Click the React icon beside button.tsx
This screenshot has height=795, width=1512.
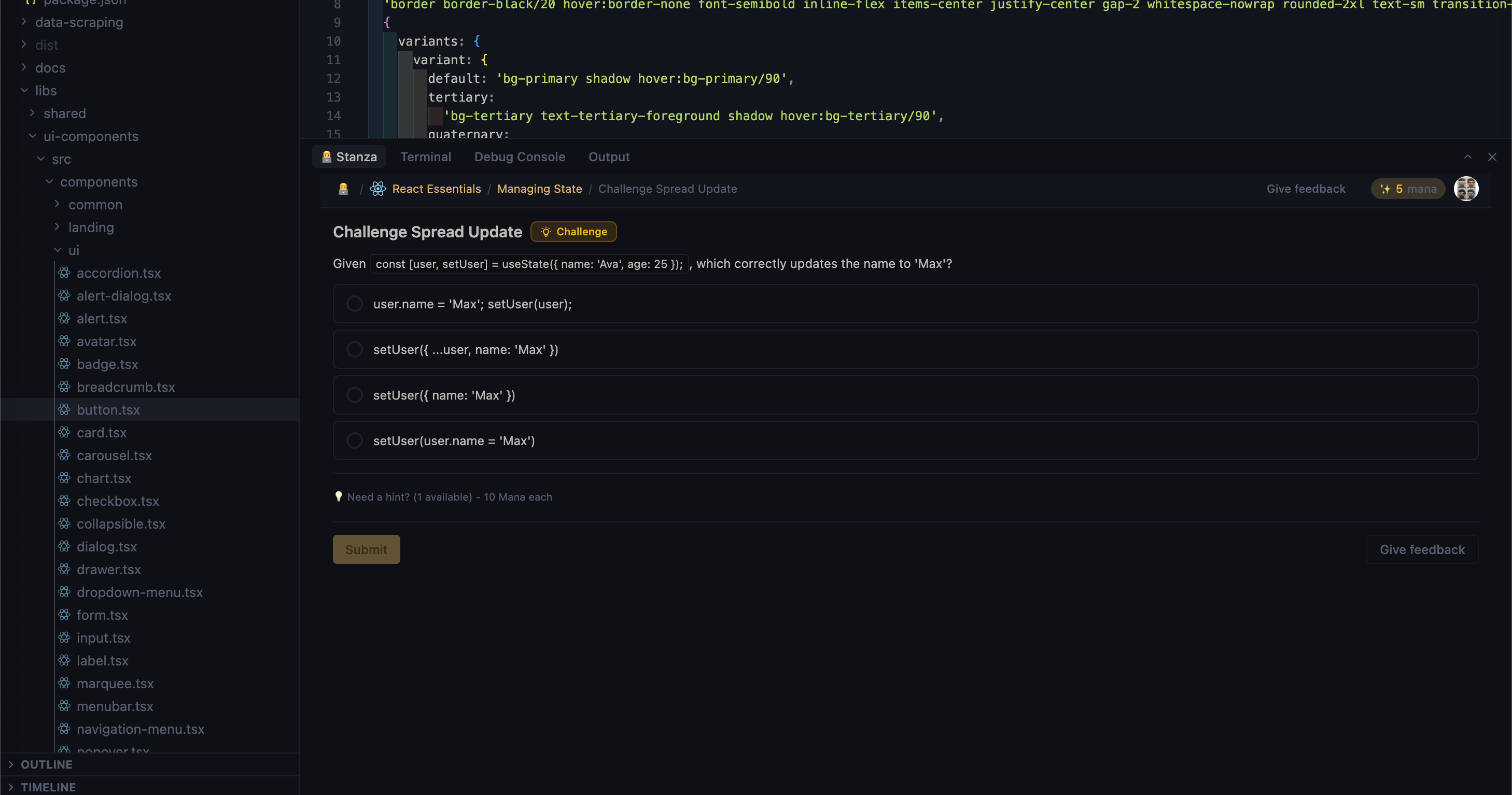coord(66,409)
